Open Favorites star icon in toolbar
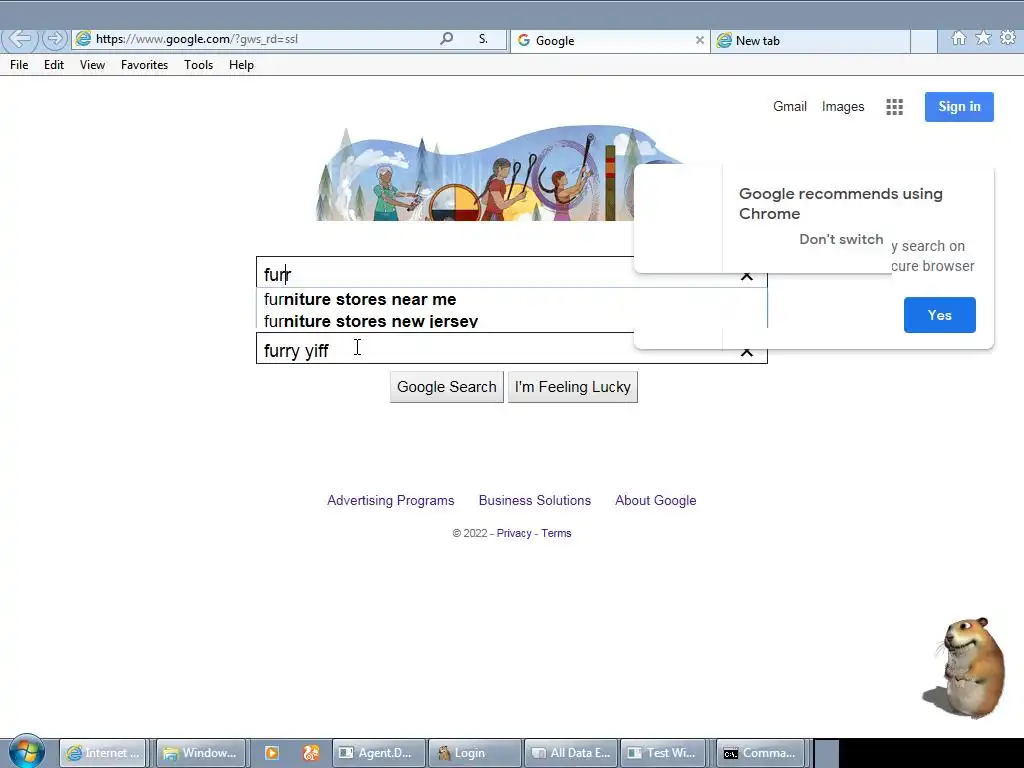 coord(983,38)
